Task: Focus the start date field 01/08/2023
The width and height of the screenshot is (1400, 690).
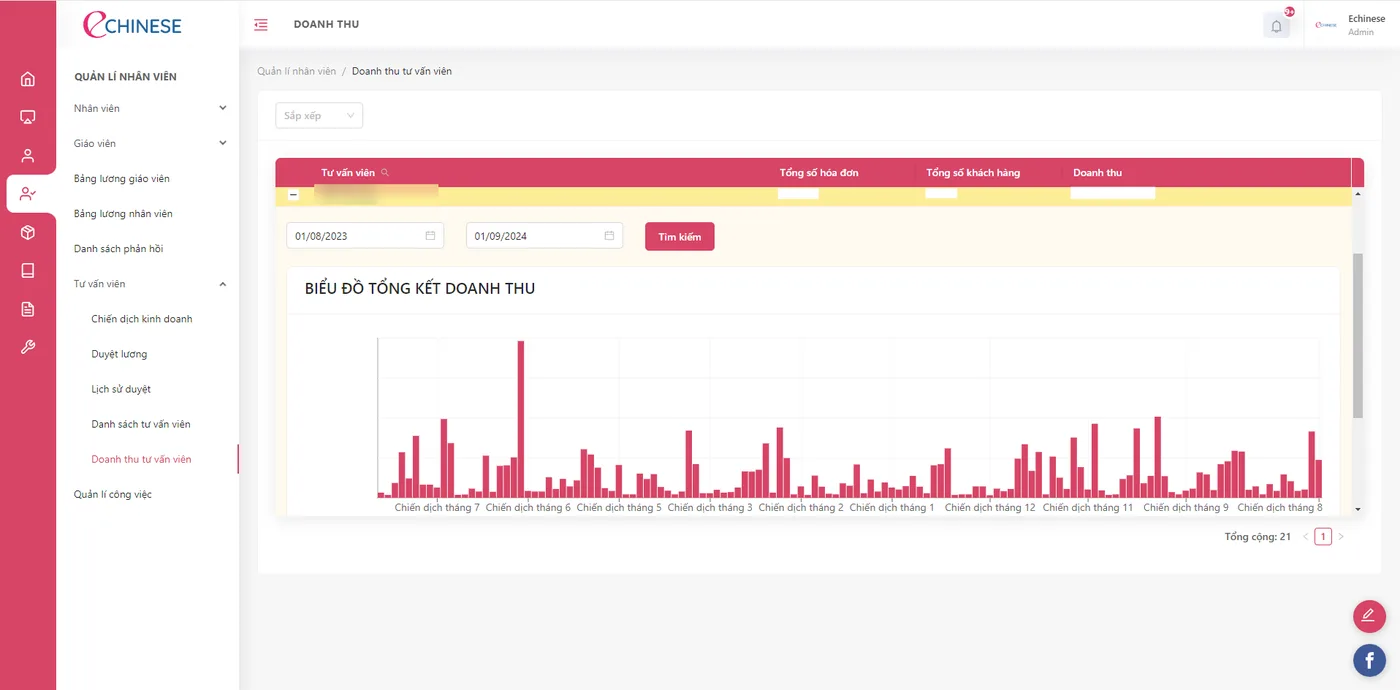Action: point(365,236)
